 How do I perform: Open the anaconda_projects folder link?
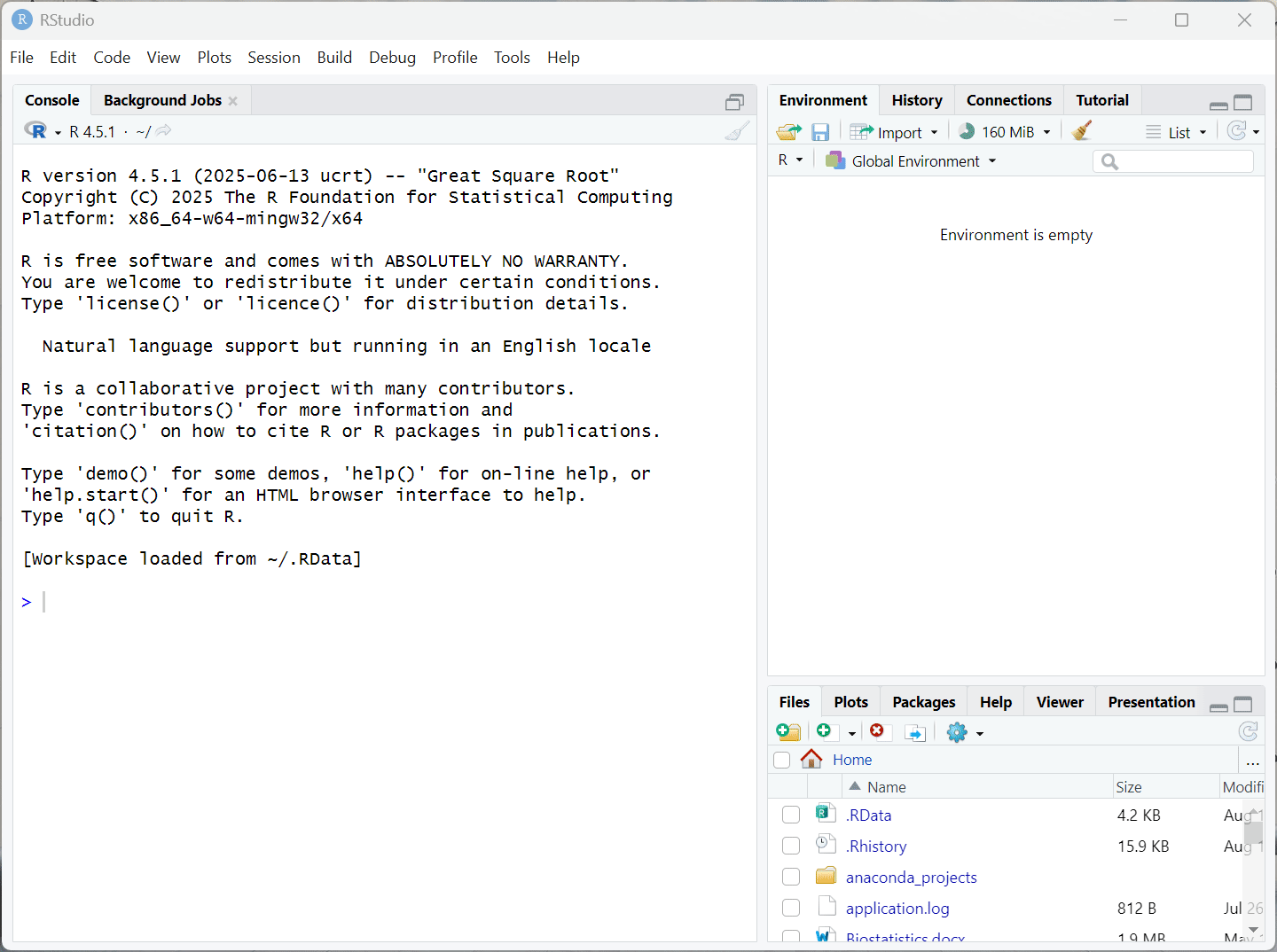point(912,877)
